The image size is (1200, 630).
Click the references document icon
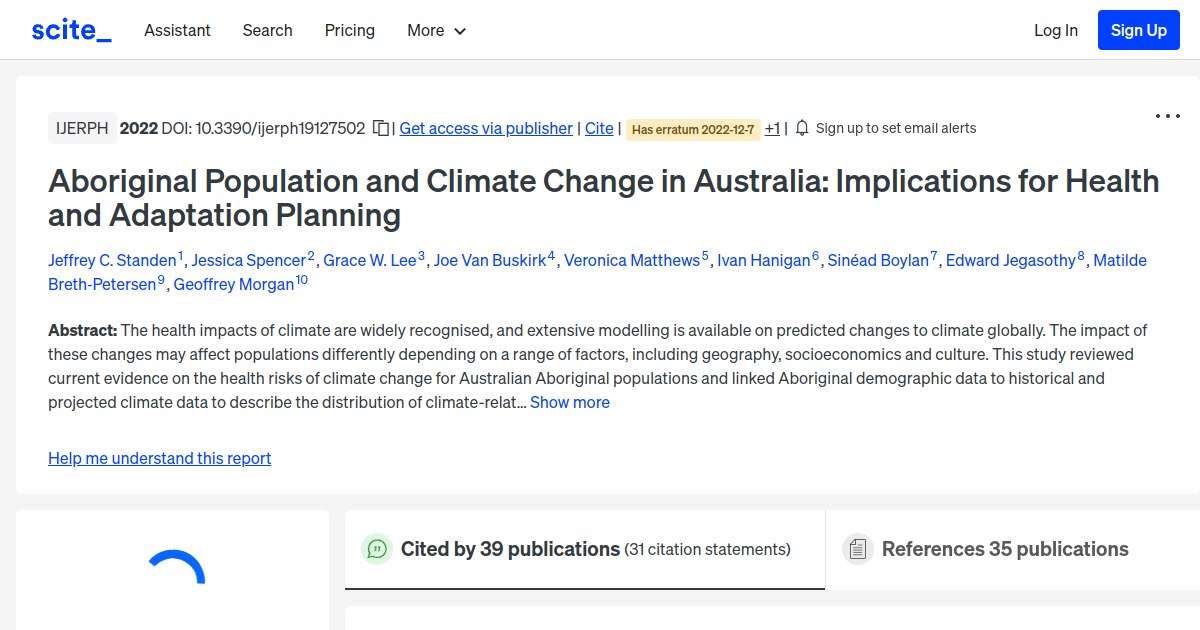pos(857,548)
